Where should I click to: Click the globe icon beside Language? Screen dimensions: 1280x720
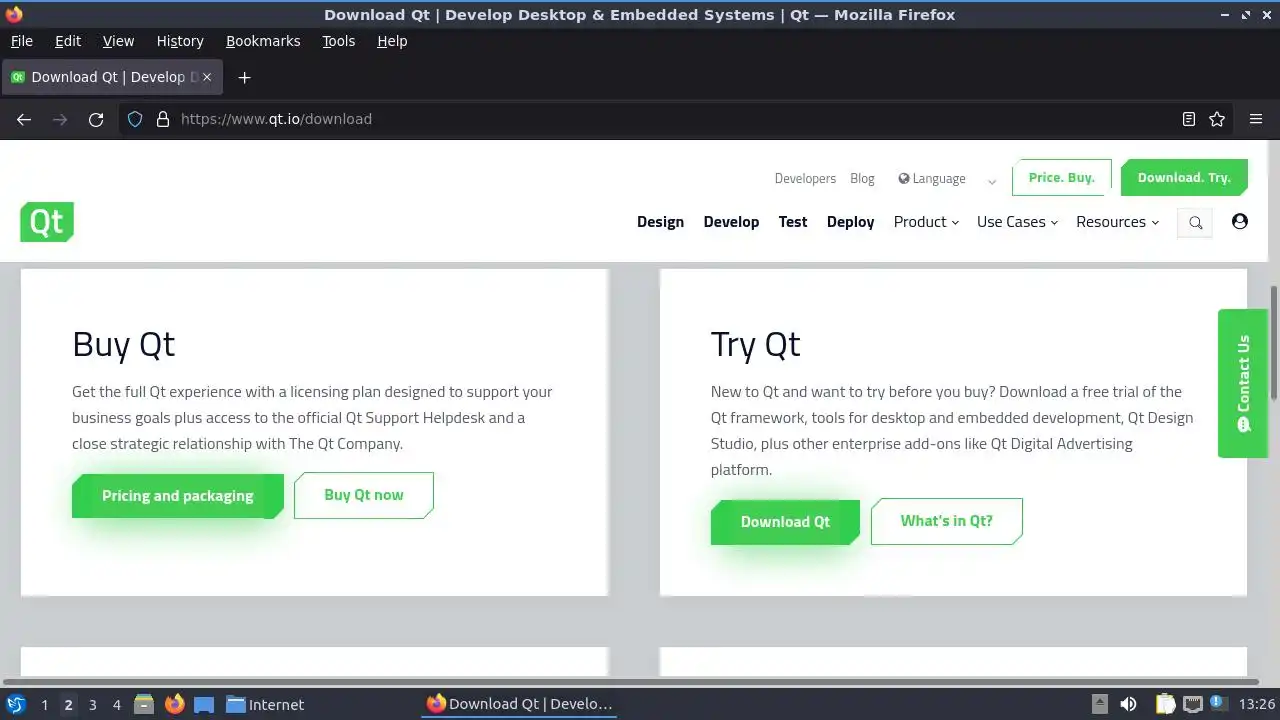click(x=904, y=179)
